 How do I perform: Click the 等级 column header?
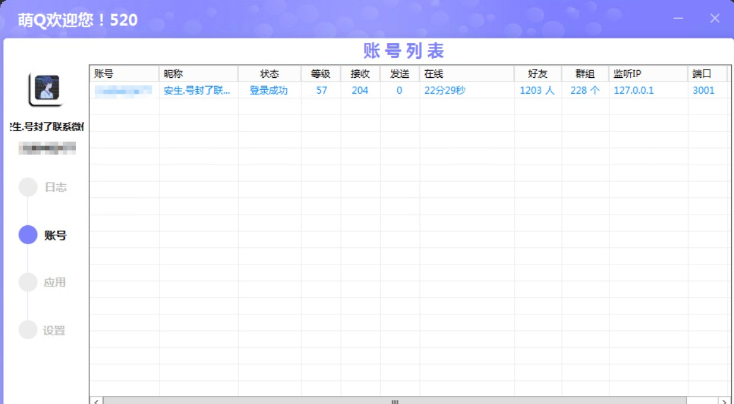(321, 74)
